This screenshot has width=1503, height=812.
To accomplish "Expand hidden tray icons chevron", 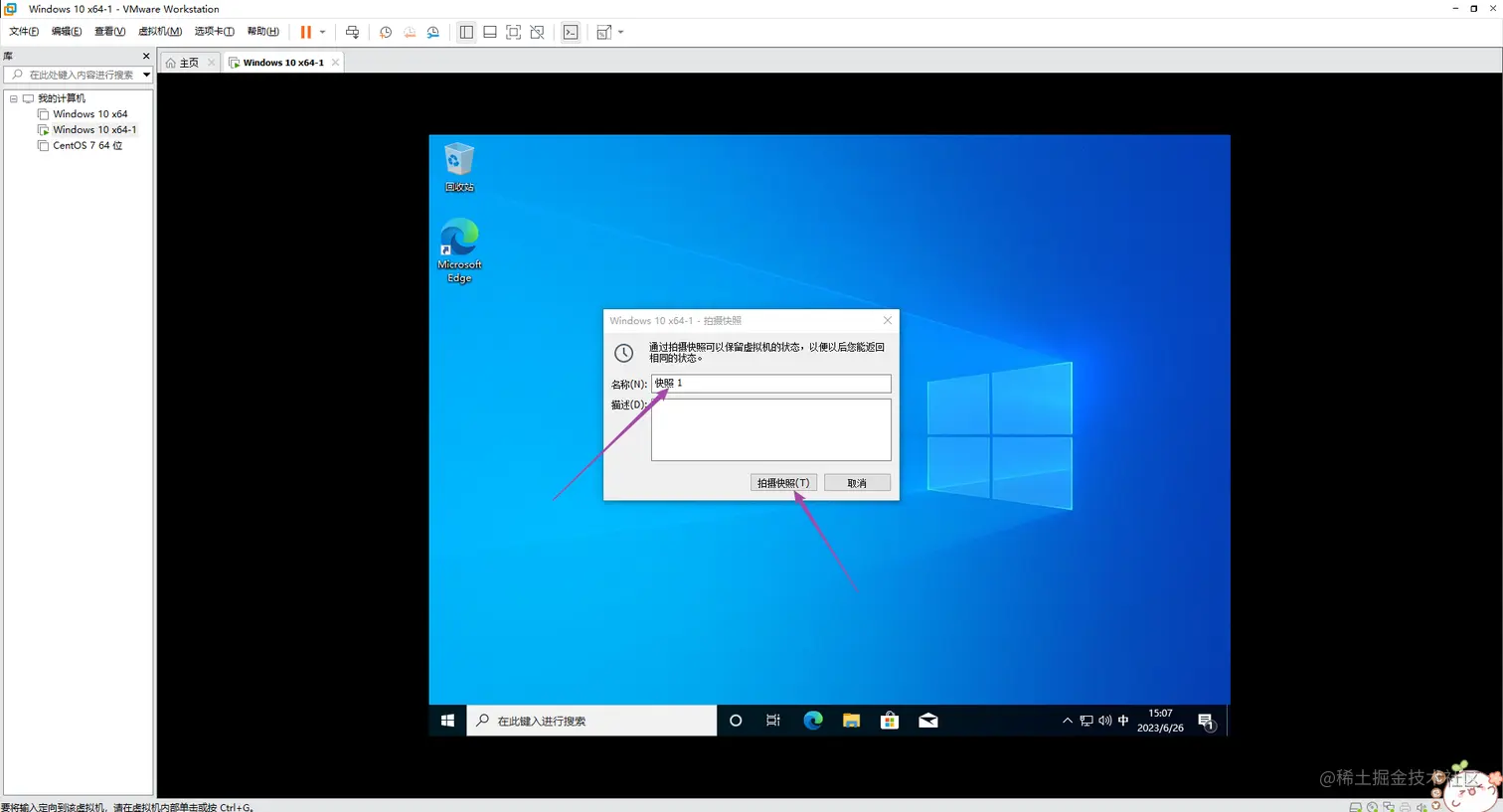I will 1067,721.
